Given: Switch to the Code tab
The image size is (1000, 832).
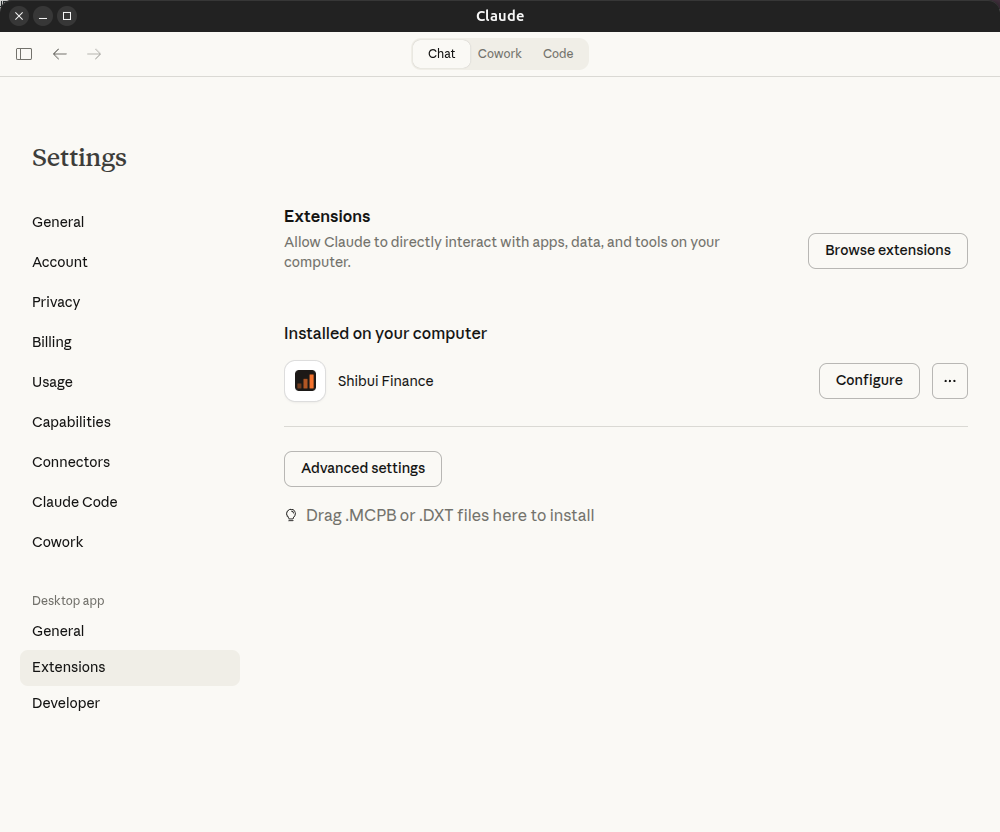Looking at the screenshot, I should [x=557, y=53].
